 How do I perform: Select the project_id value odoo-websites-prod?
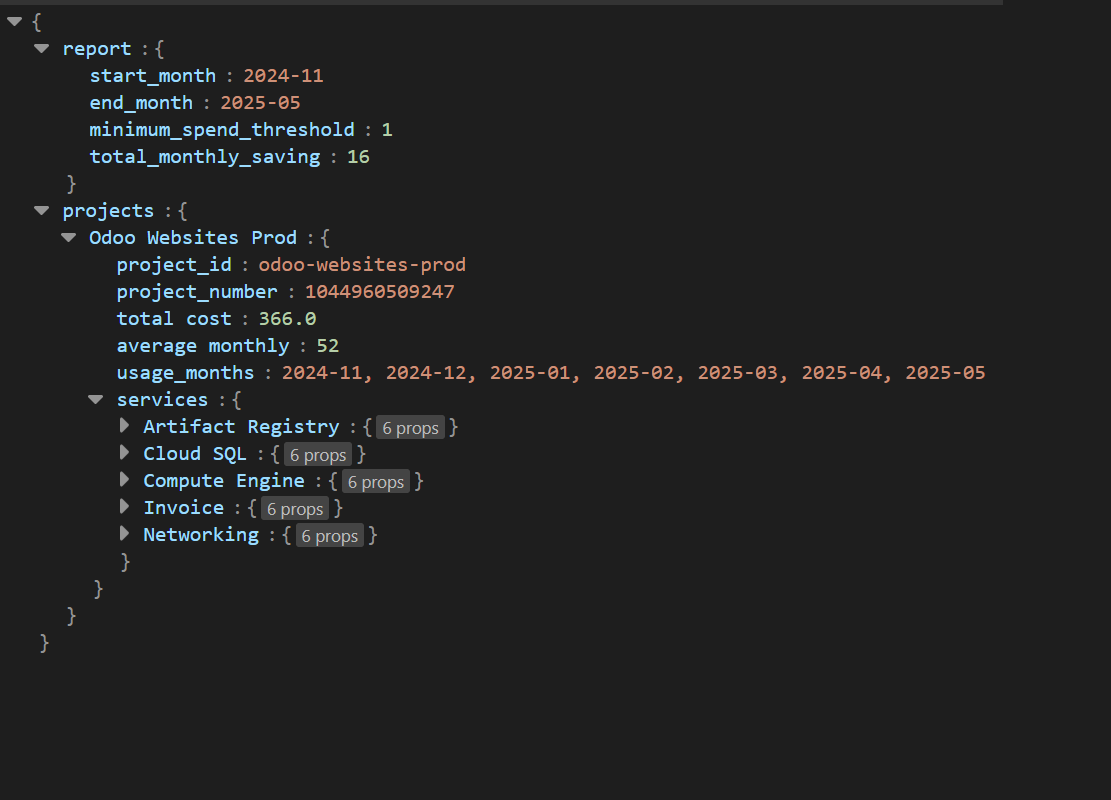pos(362,265)
